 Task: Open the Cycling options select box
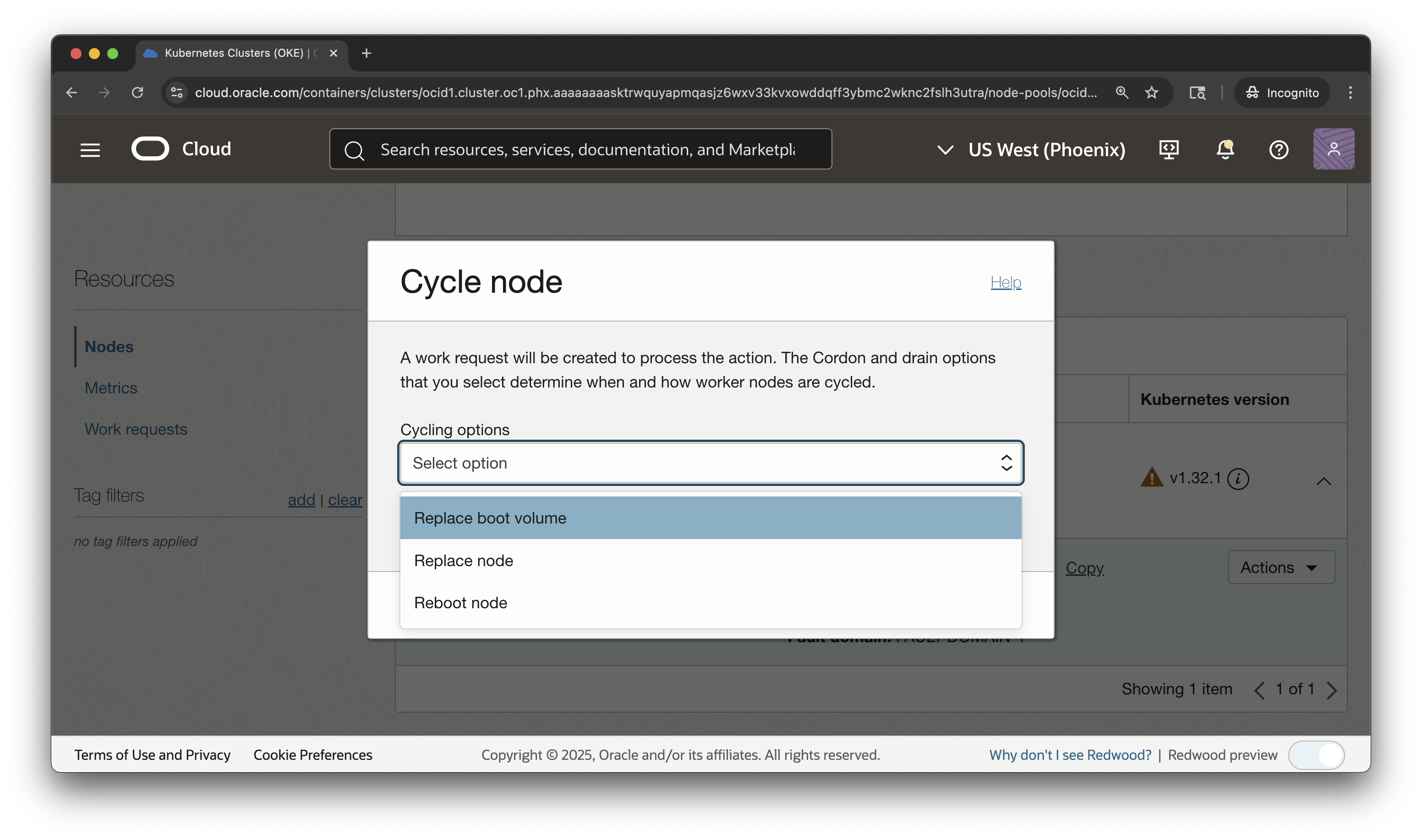pyautogui.click(x=711, y=463)
